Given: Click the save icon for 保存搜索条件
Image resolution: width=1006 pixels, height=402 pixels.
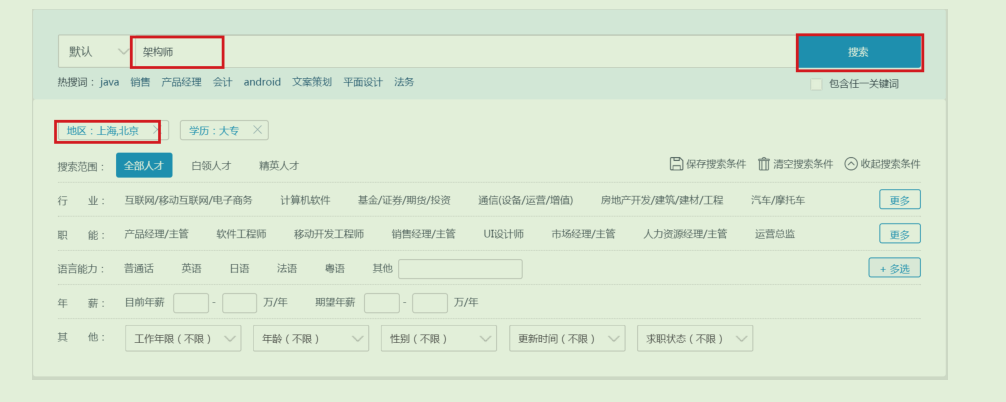Looking at the screenshot, I should click(x=676, y=163).
